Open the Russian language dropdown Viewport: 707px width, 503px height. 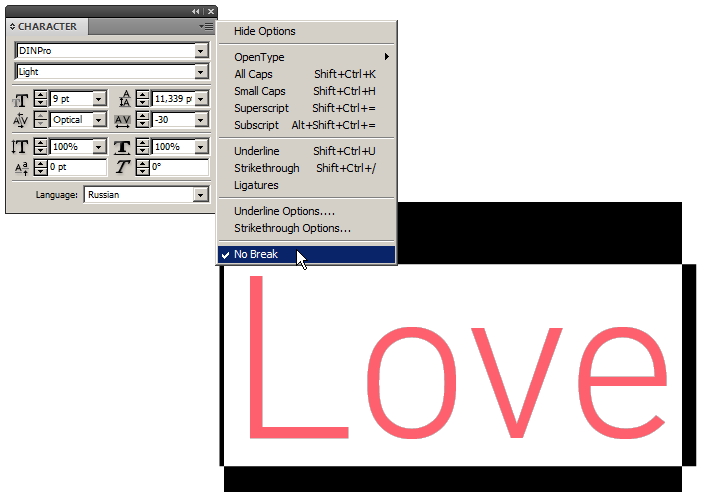201,195
